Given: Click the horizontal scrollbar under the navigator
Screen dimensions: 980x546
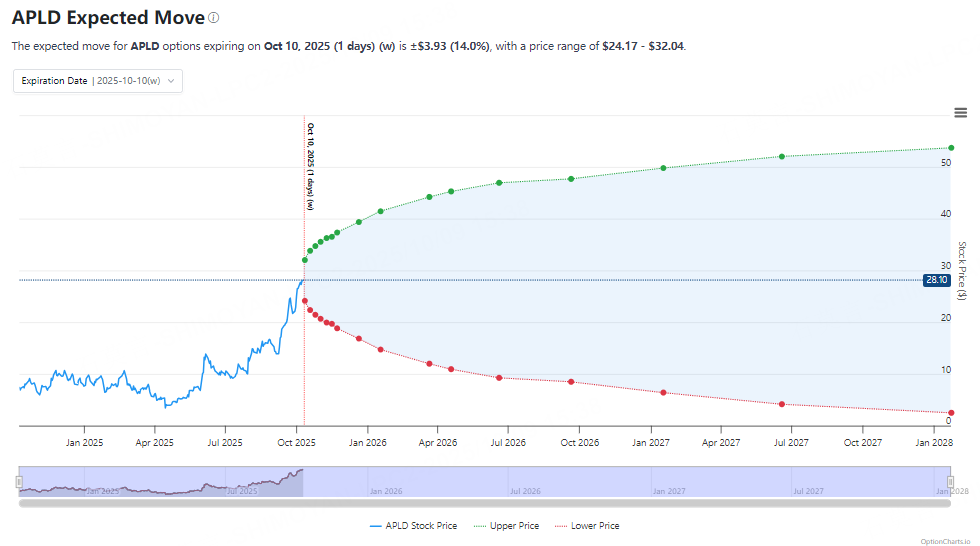Looking at the screenshot, I should pyautogui.click(x=485, y=504).
